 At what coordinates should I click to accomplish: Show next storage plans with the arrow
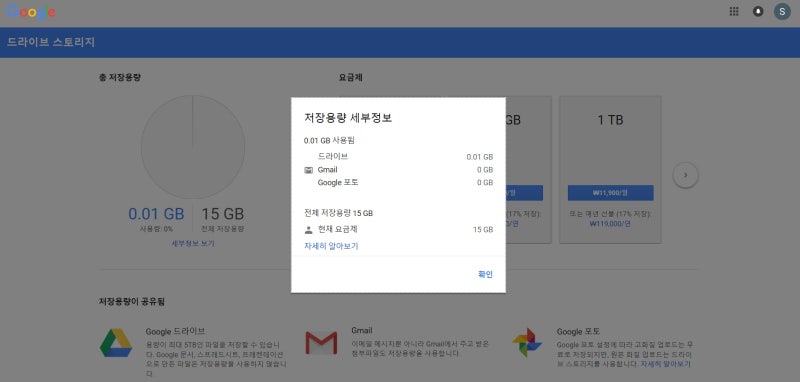(685, 175)
